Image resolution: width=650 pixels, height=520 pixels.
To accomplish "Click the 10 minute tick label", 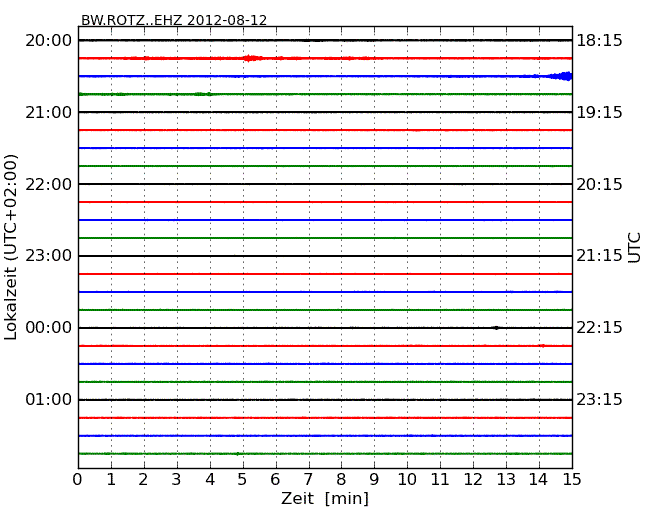I will (x=407, y=480).
